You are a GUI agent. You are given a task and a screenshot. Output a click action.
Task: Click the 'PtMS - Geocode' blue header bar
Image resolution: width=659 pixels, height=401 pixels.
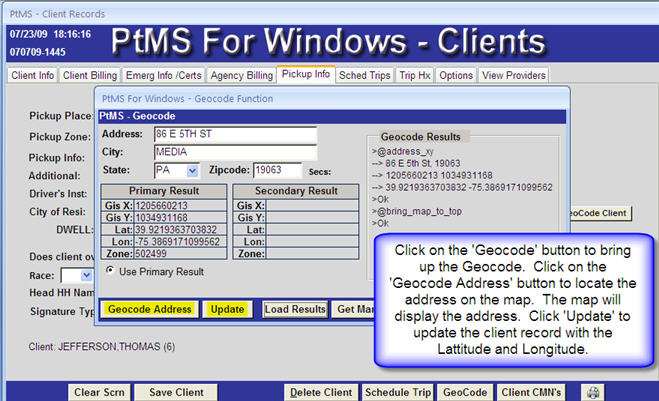[332, 116]
